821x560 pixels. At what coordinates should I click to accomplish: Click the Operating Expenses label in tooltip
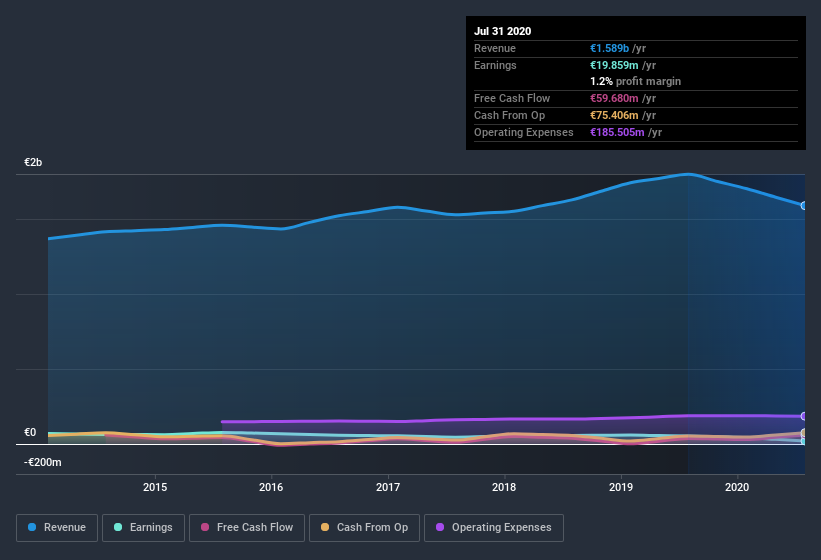(524, 132)
